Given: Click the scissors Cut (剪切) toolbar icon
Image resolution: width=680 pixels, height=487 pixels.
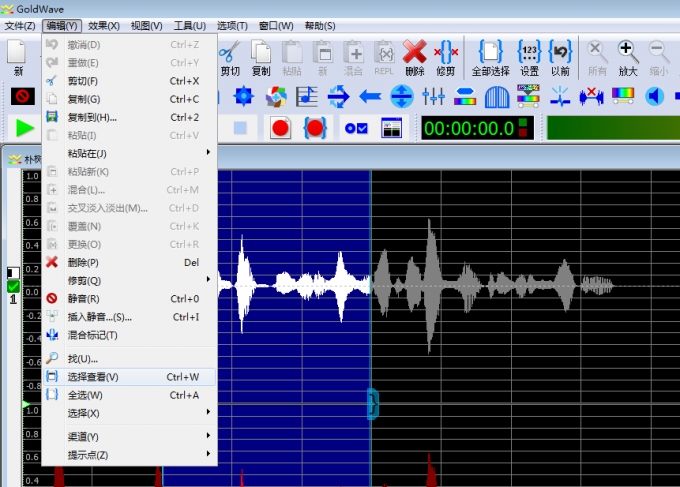Looking at the screenshot, I should [x=230, y=58].
